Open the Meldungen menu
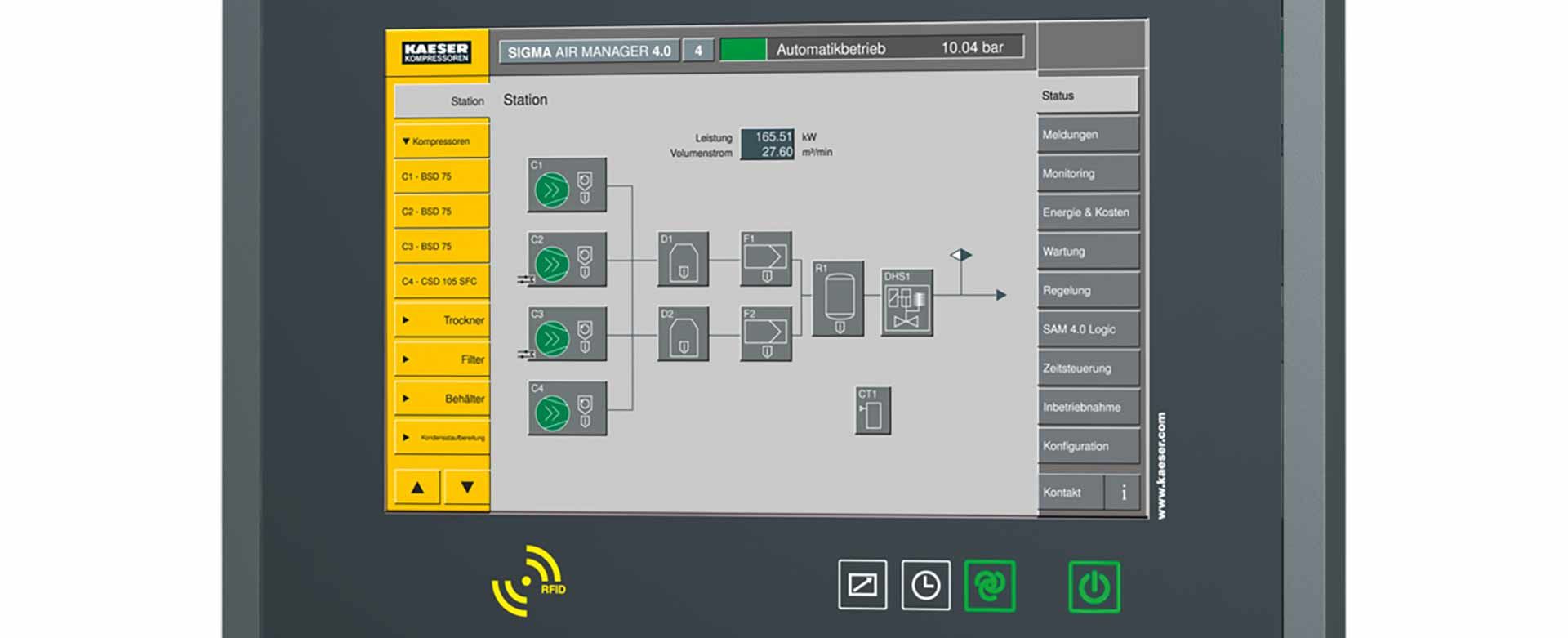This screenshot has height=638, width=1568. (1088, 135)
